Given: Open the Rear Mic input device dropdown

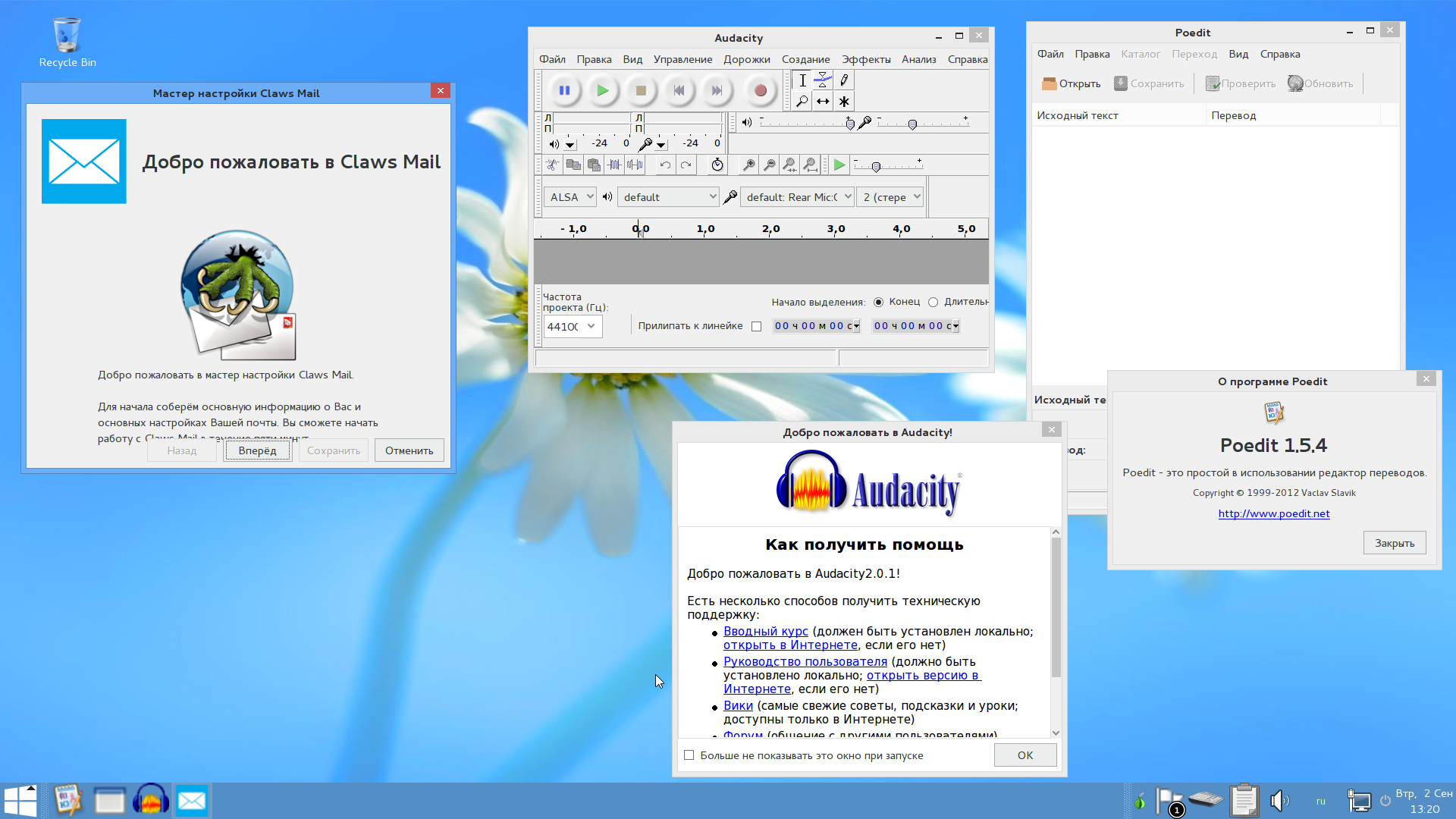Looking at the screenshot, I should coord(797,197).
